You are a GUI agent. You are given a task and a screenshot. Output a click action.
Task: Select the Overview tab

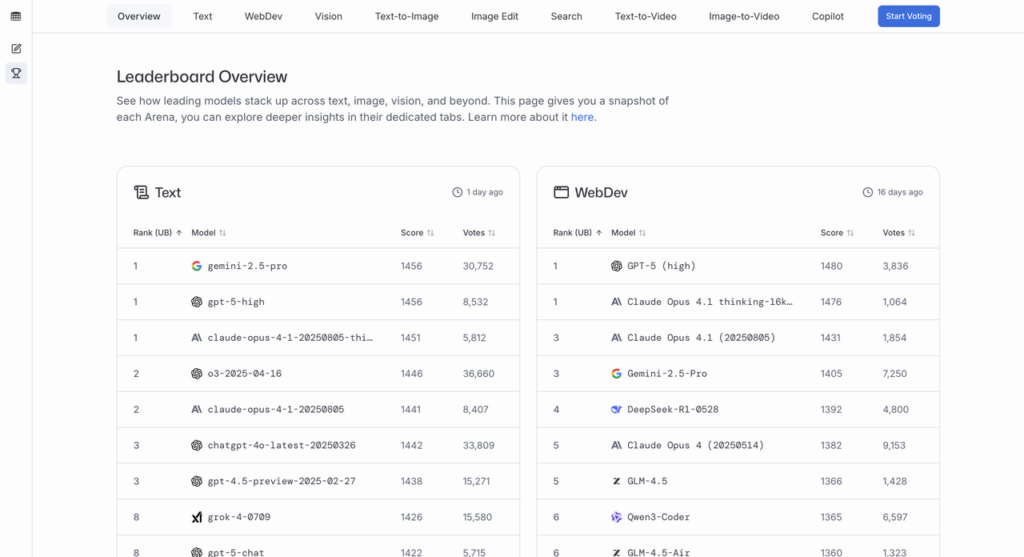(x=138, y=16)
